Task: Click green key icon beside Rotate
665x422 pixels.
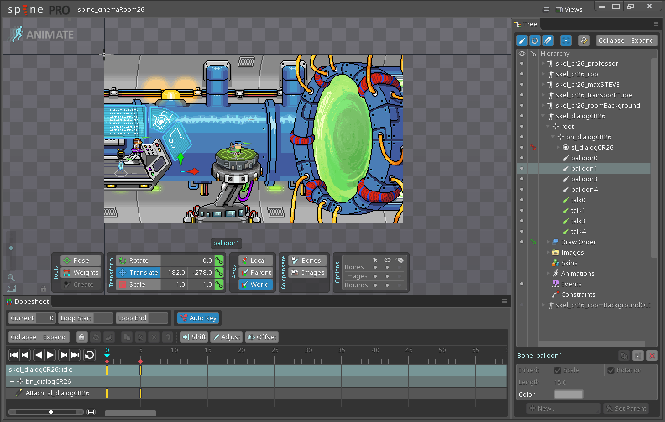Action: click(219, 260)
